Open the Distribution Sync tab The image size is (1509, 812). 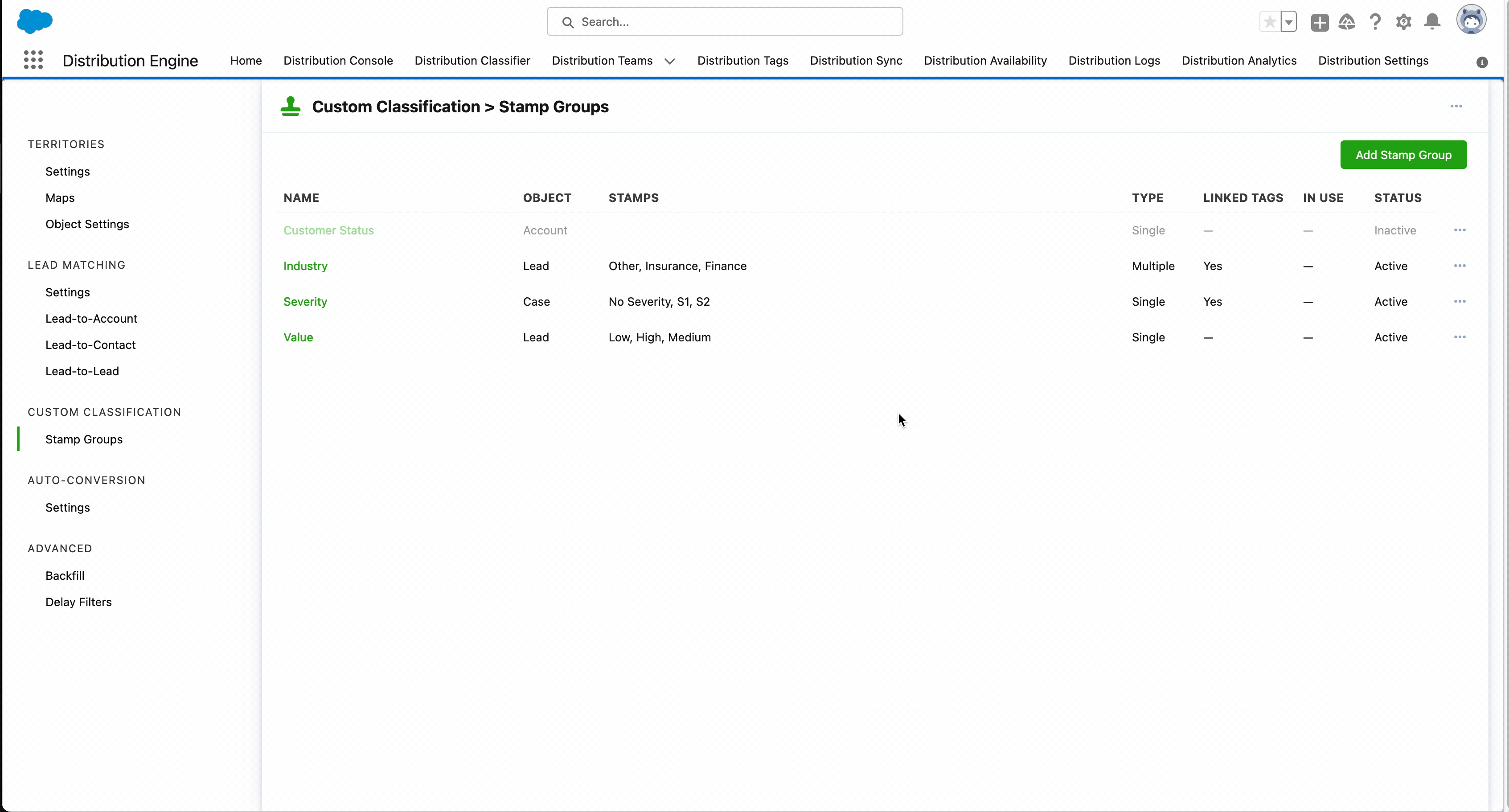click(856, 60)
